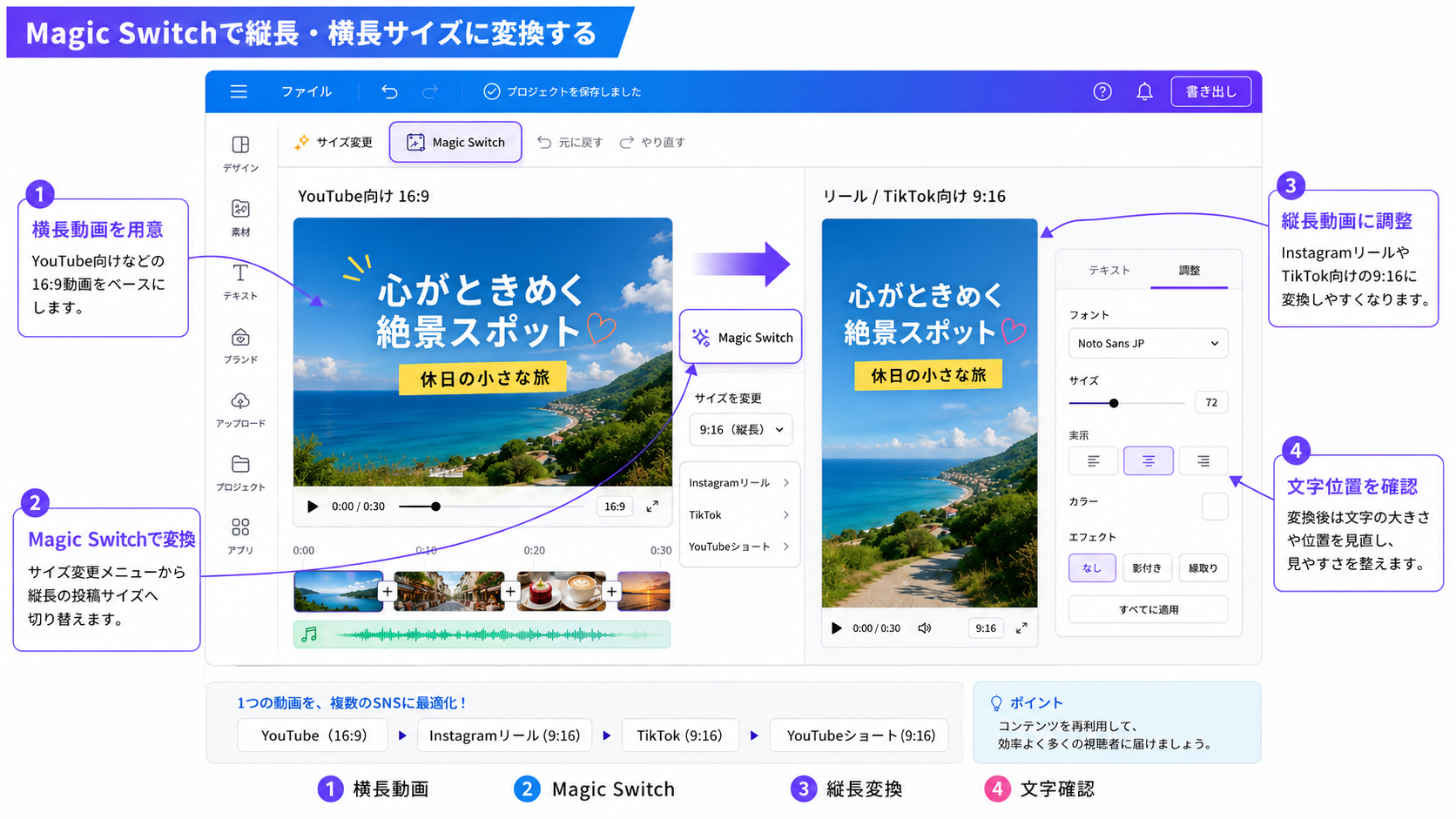Set text alignment to right

click(1203, 460)
